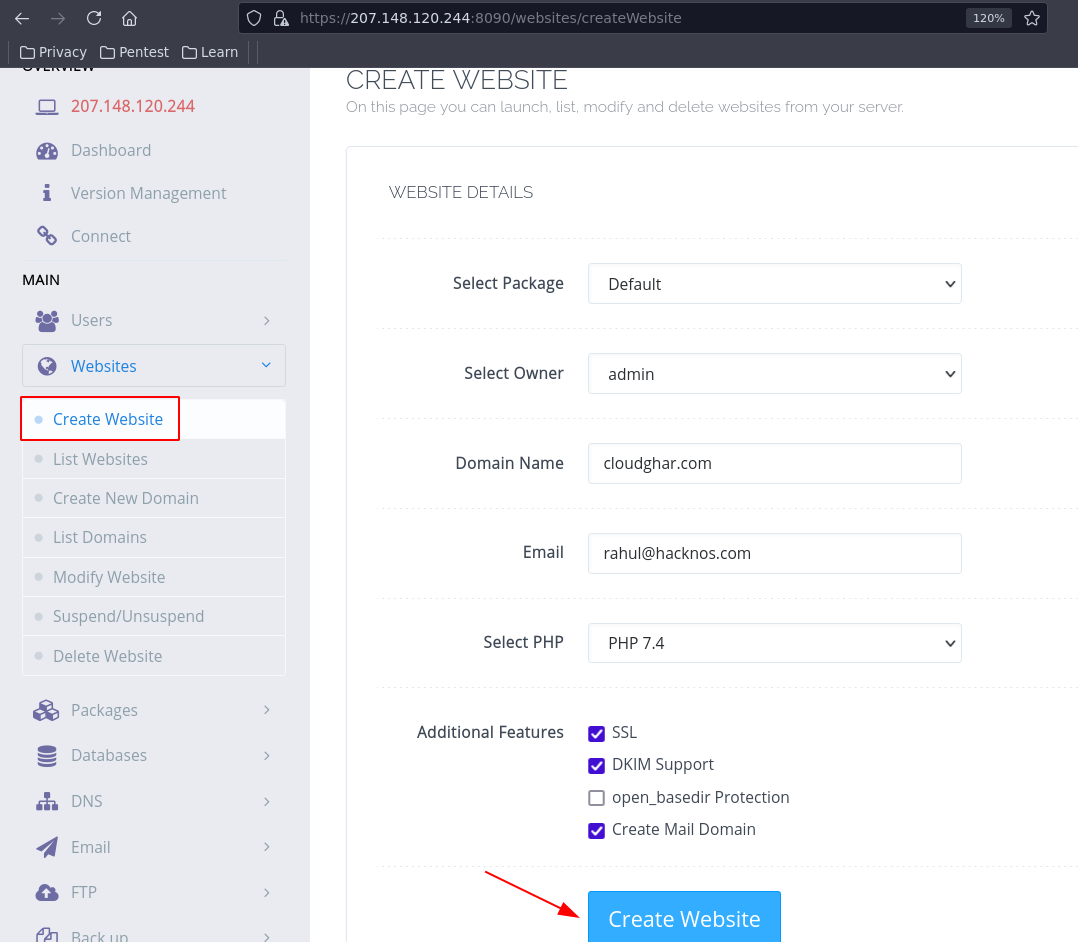Open the Connect link
Image resolution: width=1078 pixels, height=942 pixels.
(101, 236)
